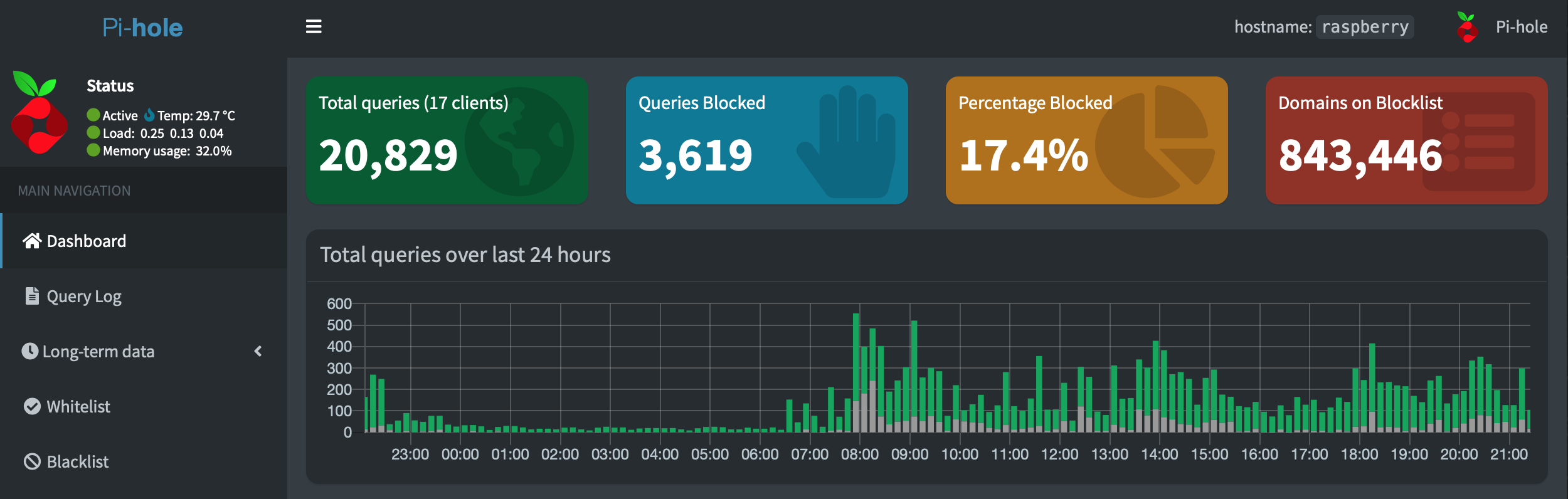Click the hand icon in Queries Blocked card
The height and width of the screenshot is (499, 1568).
tap(846, 142)
